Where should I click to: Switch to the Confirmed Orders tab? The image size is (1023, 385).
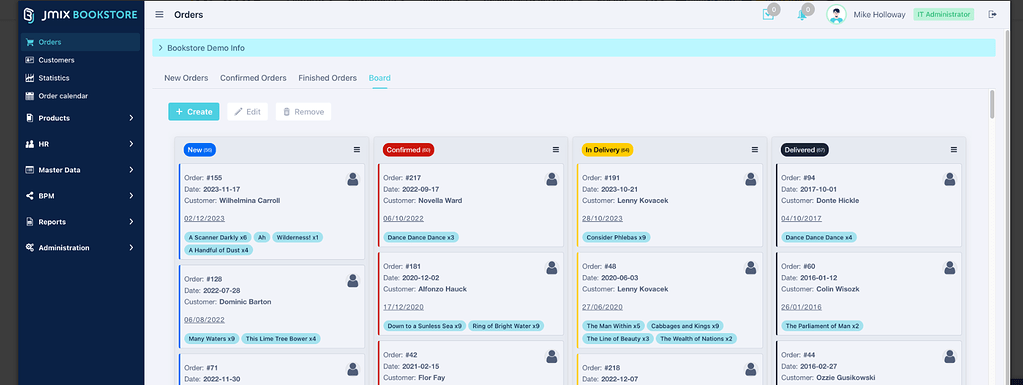(x=253, y=78)
